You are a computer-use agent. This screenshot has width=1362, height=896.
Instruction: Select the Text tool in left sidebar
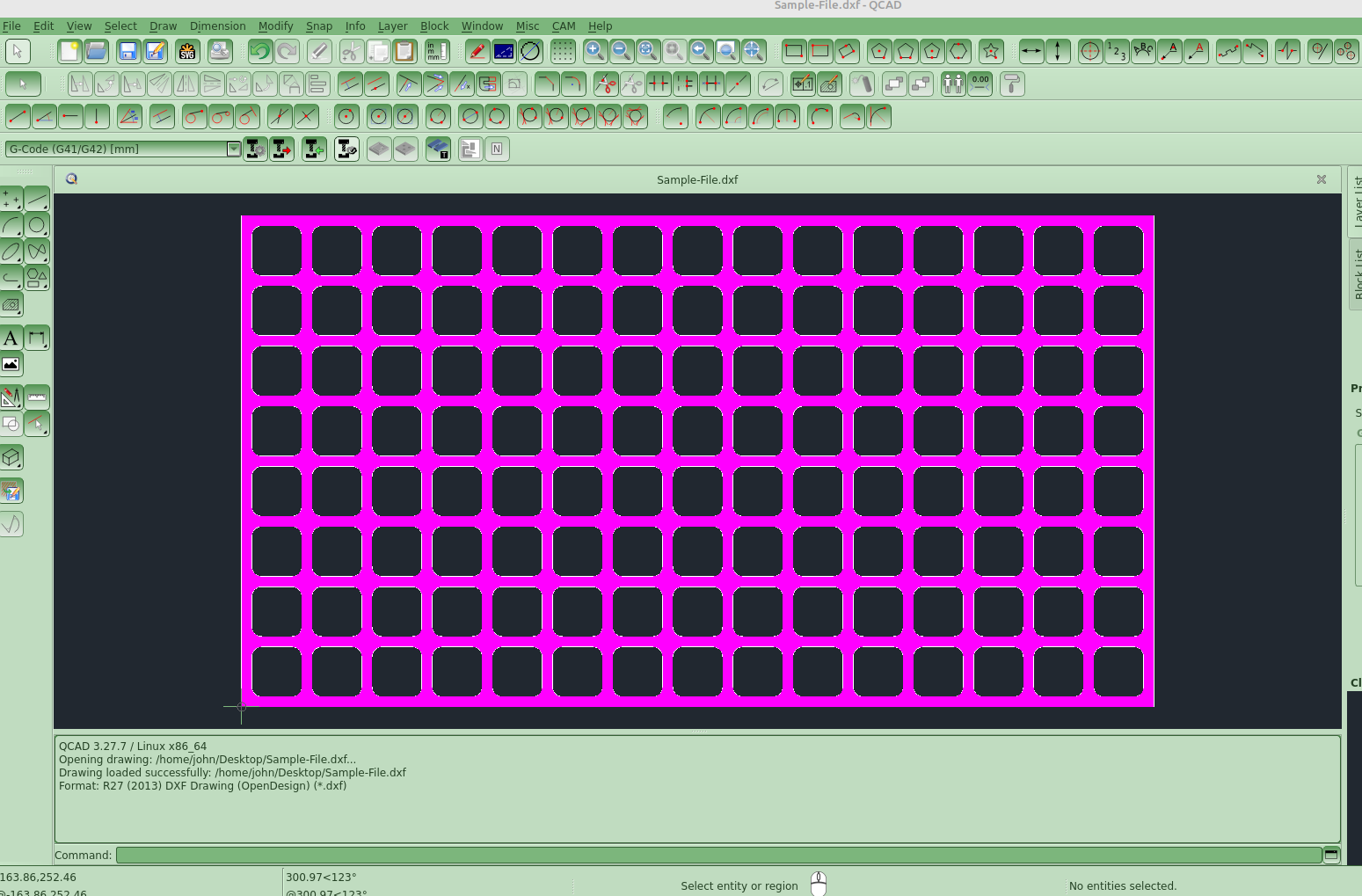11,339
